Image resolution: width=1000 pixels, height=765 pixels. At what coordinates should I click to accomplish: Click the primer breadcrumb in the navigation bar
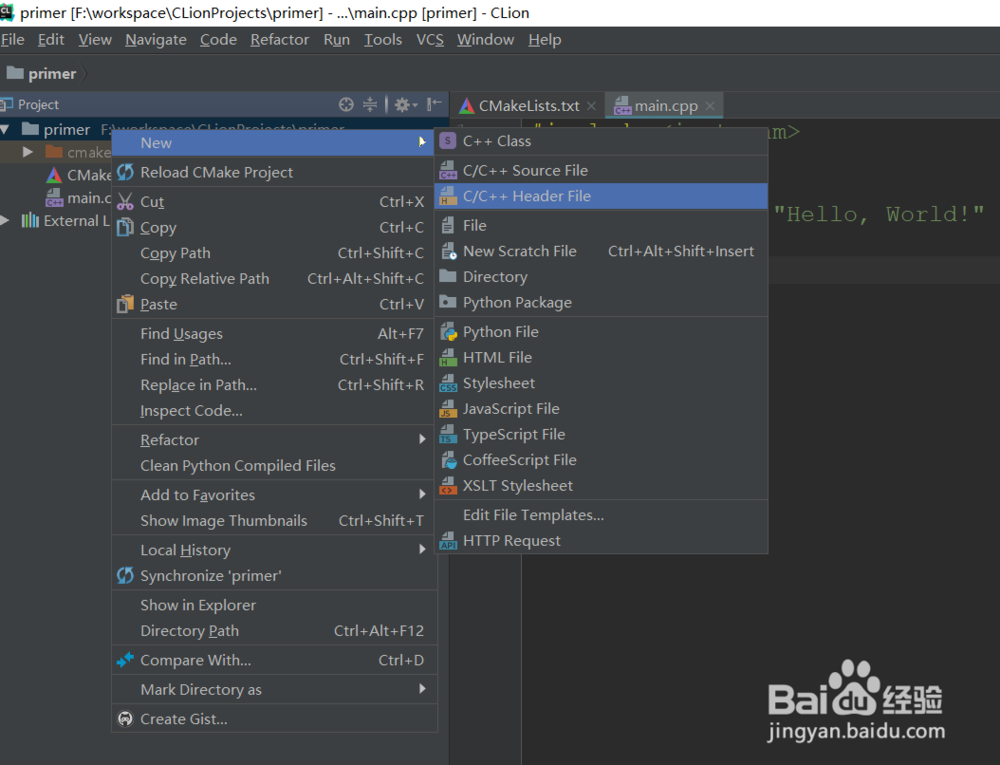[x=41, y=74]
